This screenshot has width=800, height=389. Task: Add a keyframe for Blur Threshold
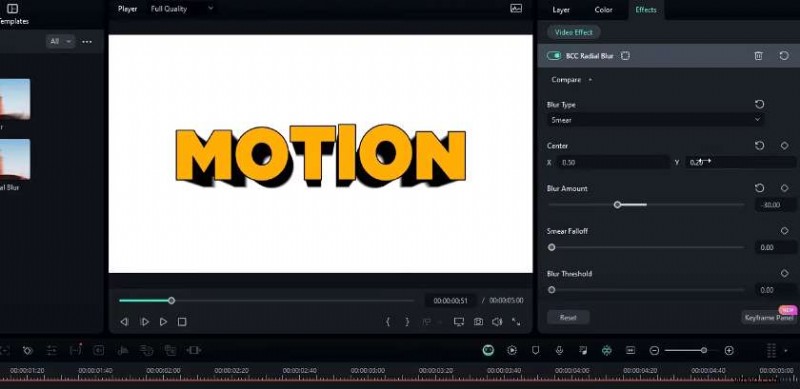tap(785, 273)
